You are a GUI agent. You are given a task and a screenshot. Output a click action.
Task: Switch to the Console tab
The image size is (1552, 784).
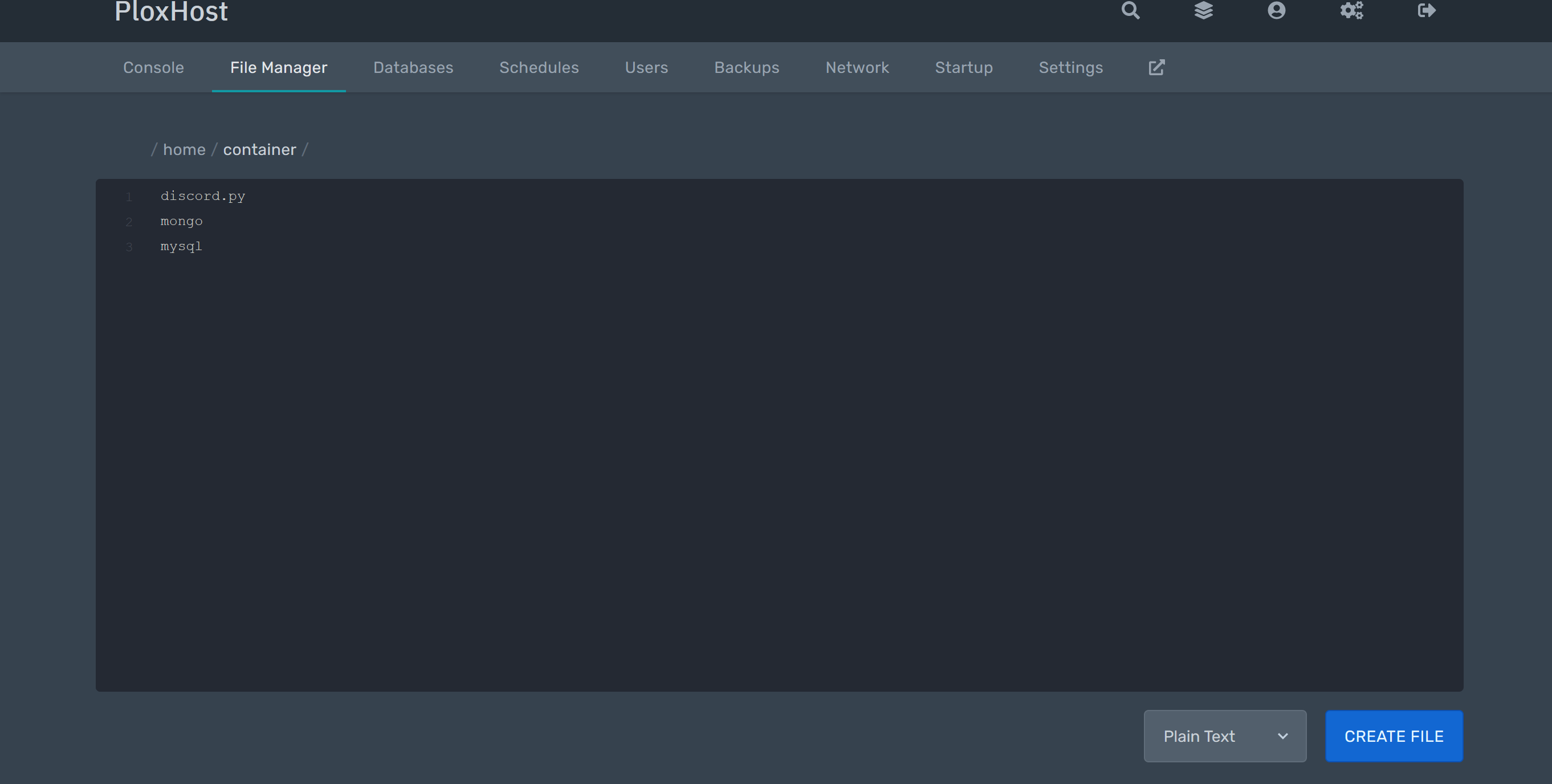(x=153, y=67)
